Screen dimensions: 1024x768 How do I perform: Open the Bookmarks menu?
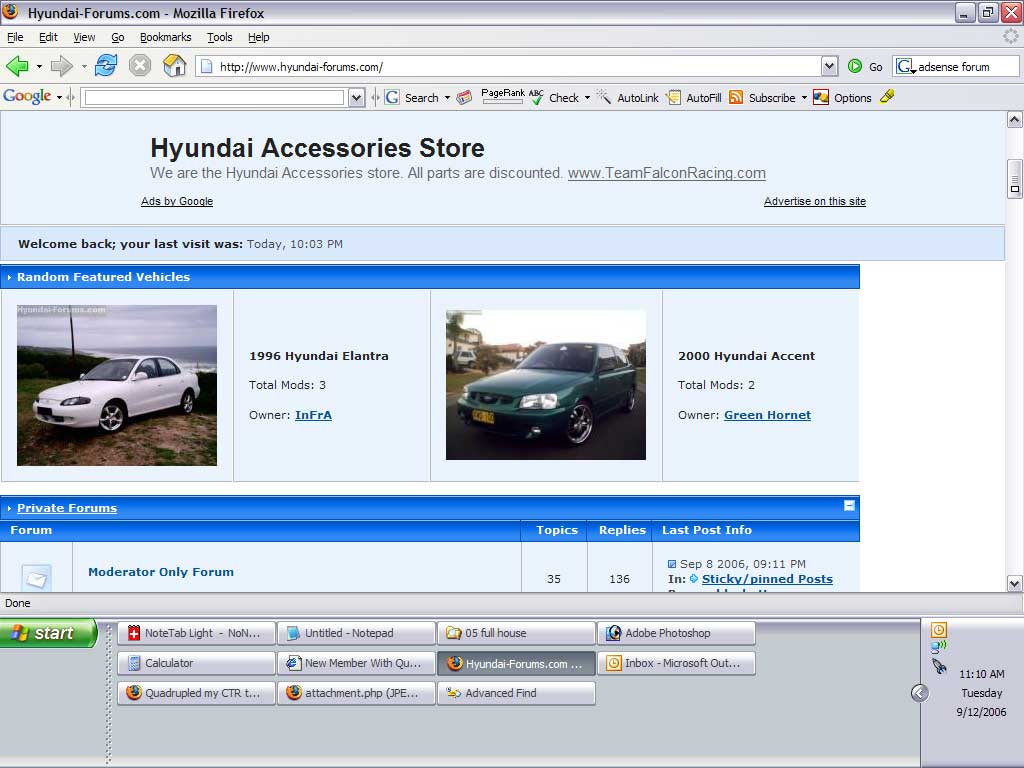pyautogui.click(x=166, y=37)
